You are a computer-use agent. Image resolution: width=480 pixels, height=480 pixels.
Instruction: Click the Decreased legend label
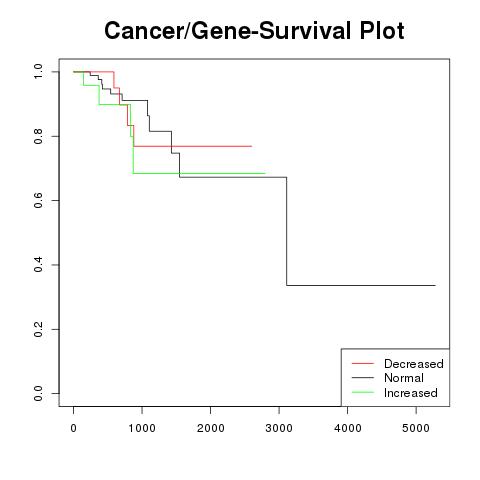(414, 363)
